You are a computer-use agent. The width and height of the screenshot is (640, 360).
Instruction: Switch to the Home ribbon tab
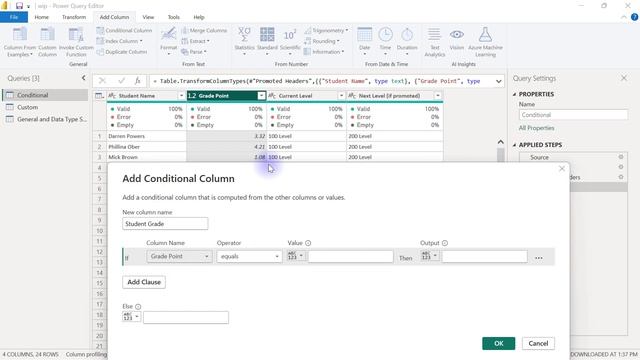(42, 17)
